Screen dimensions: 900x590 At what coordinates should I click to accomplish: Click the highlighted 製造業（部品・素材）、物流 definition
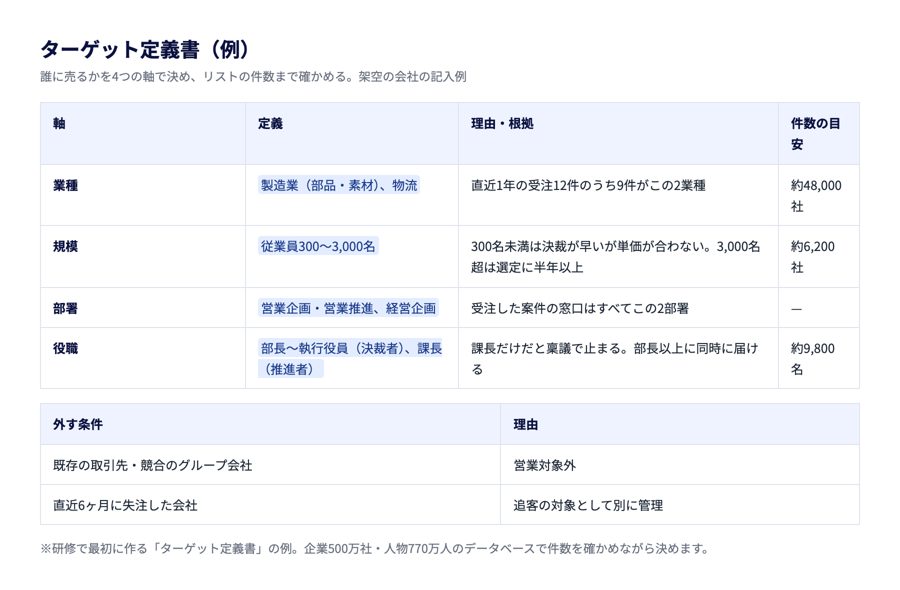click(339, 185)
